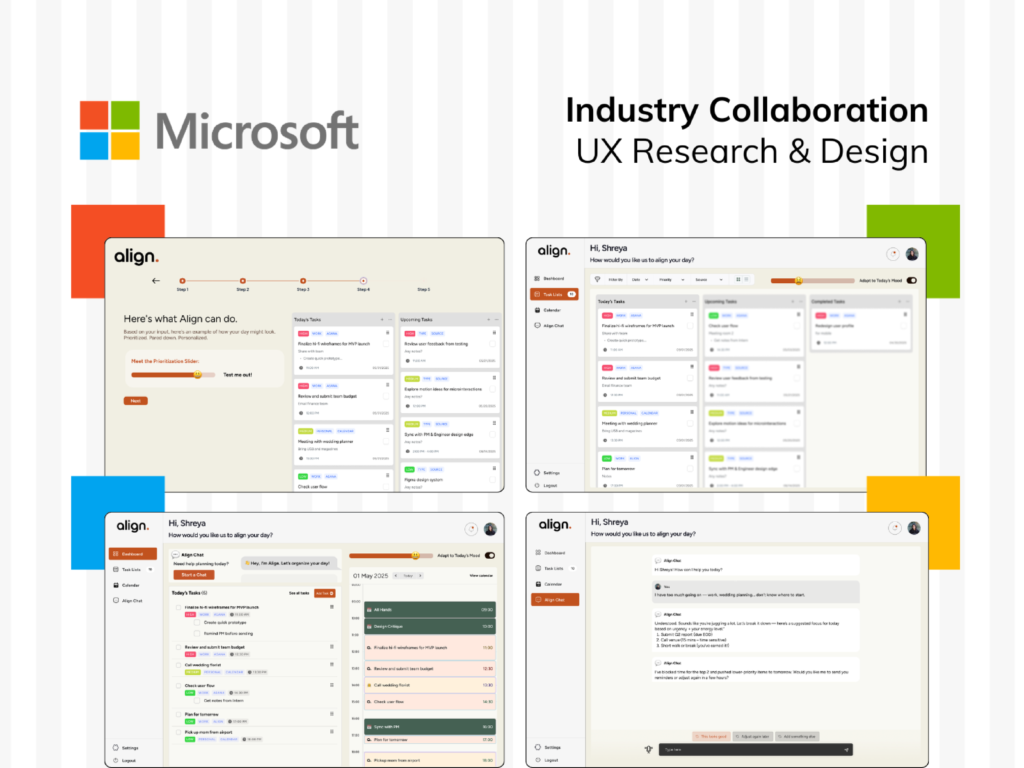Adjust mood slider on task-board screen
This screenshot has width=1024, height=768.
812,280
